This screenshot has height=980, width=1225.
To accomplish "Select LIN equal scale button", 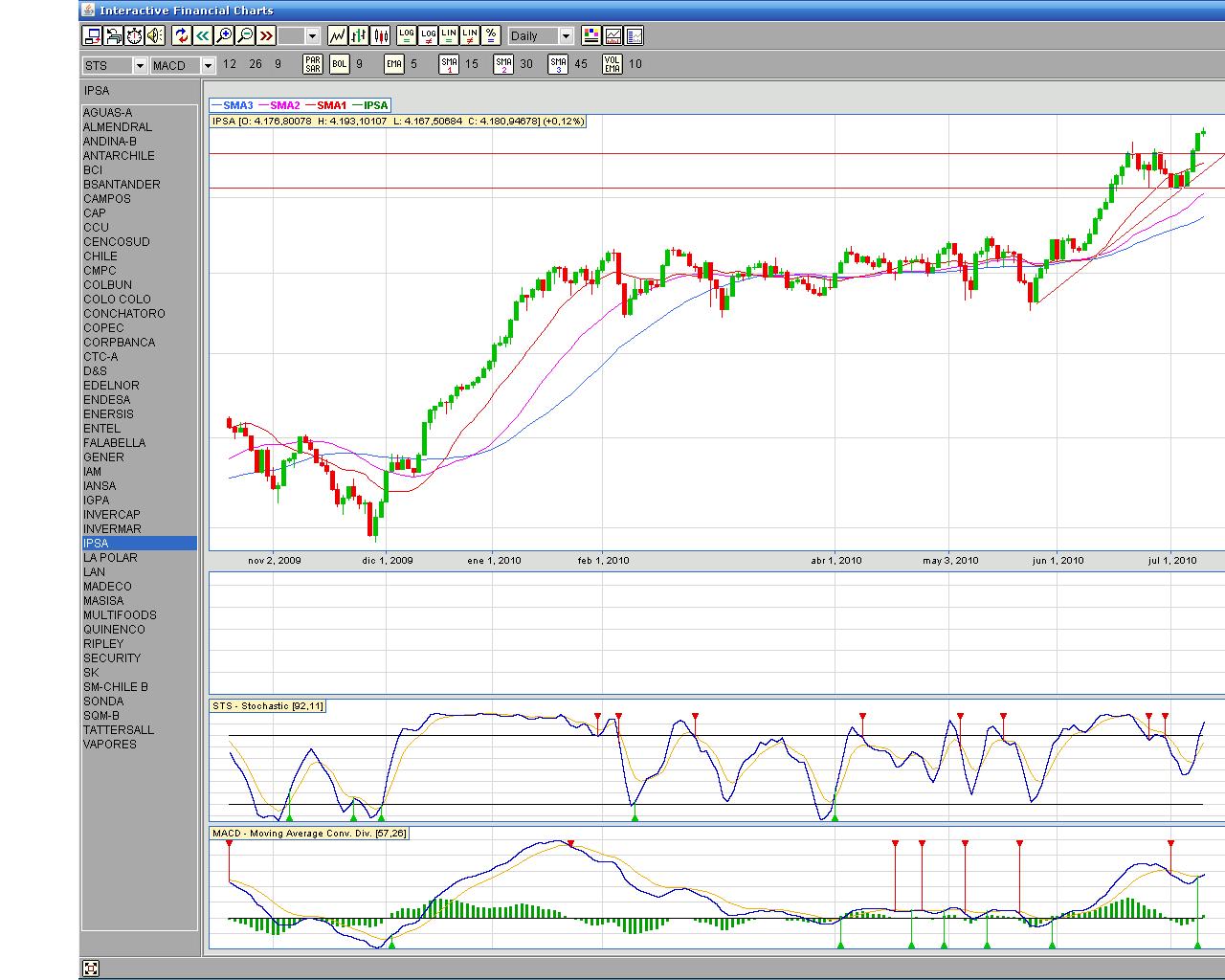I will tap(449, 35).
